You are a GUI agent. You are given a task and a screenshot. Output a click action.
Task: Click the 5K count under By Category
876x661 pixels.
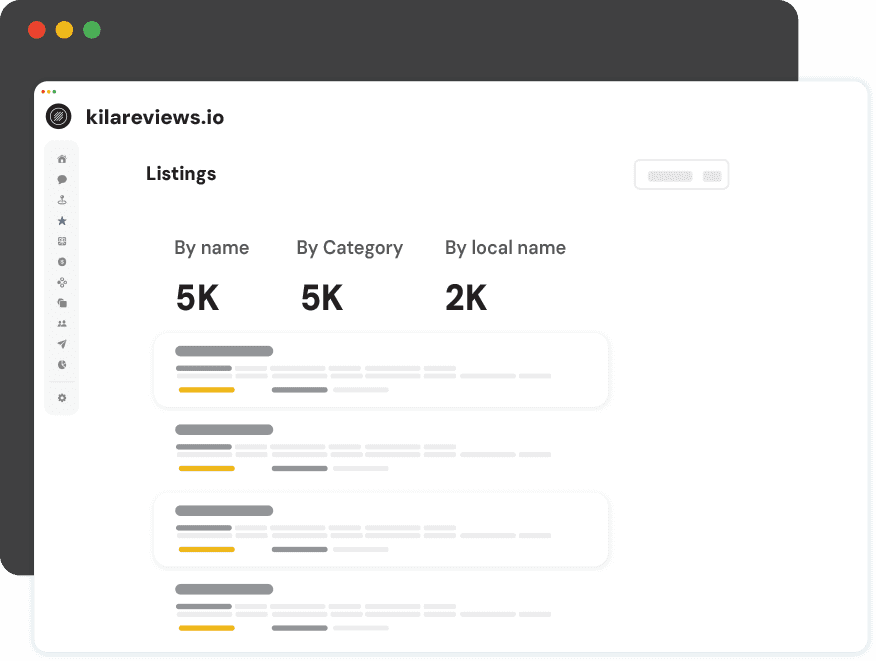point(322,298)
